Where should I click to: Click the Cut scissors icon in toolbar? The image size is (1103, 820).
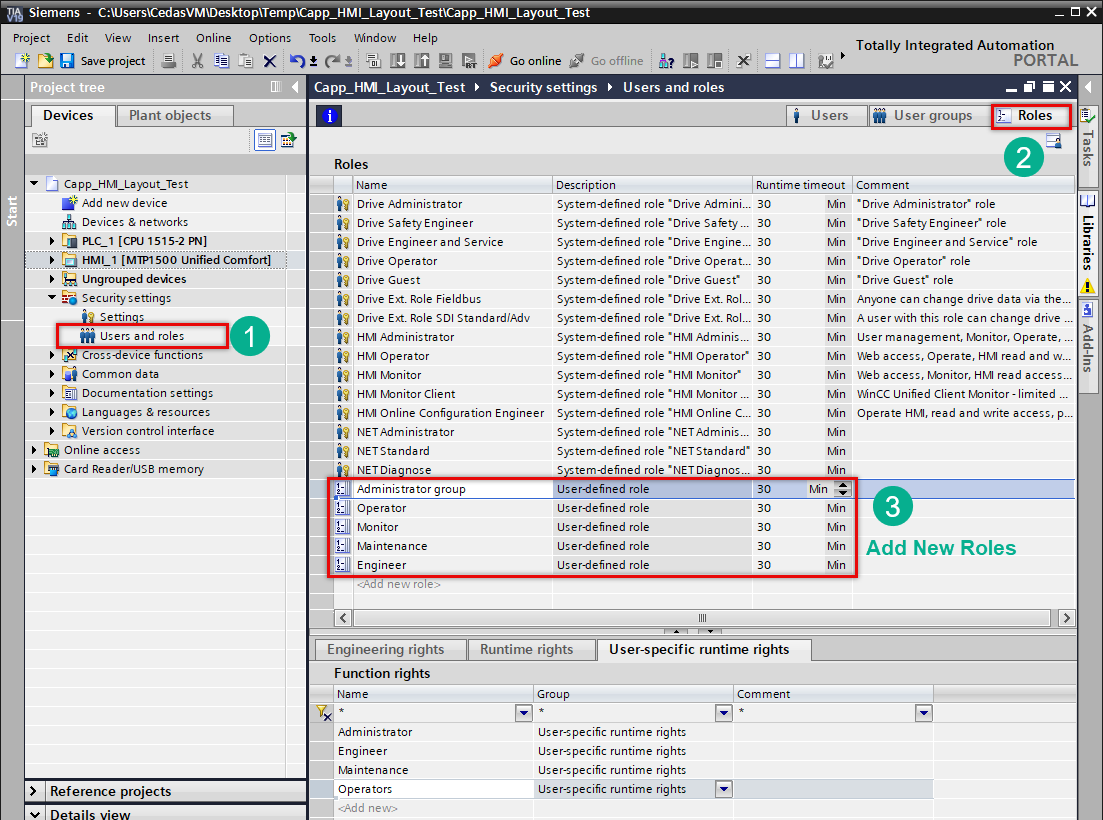[x=197, y=61]
